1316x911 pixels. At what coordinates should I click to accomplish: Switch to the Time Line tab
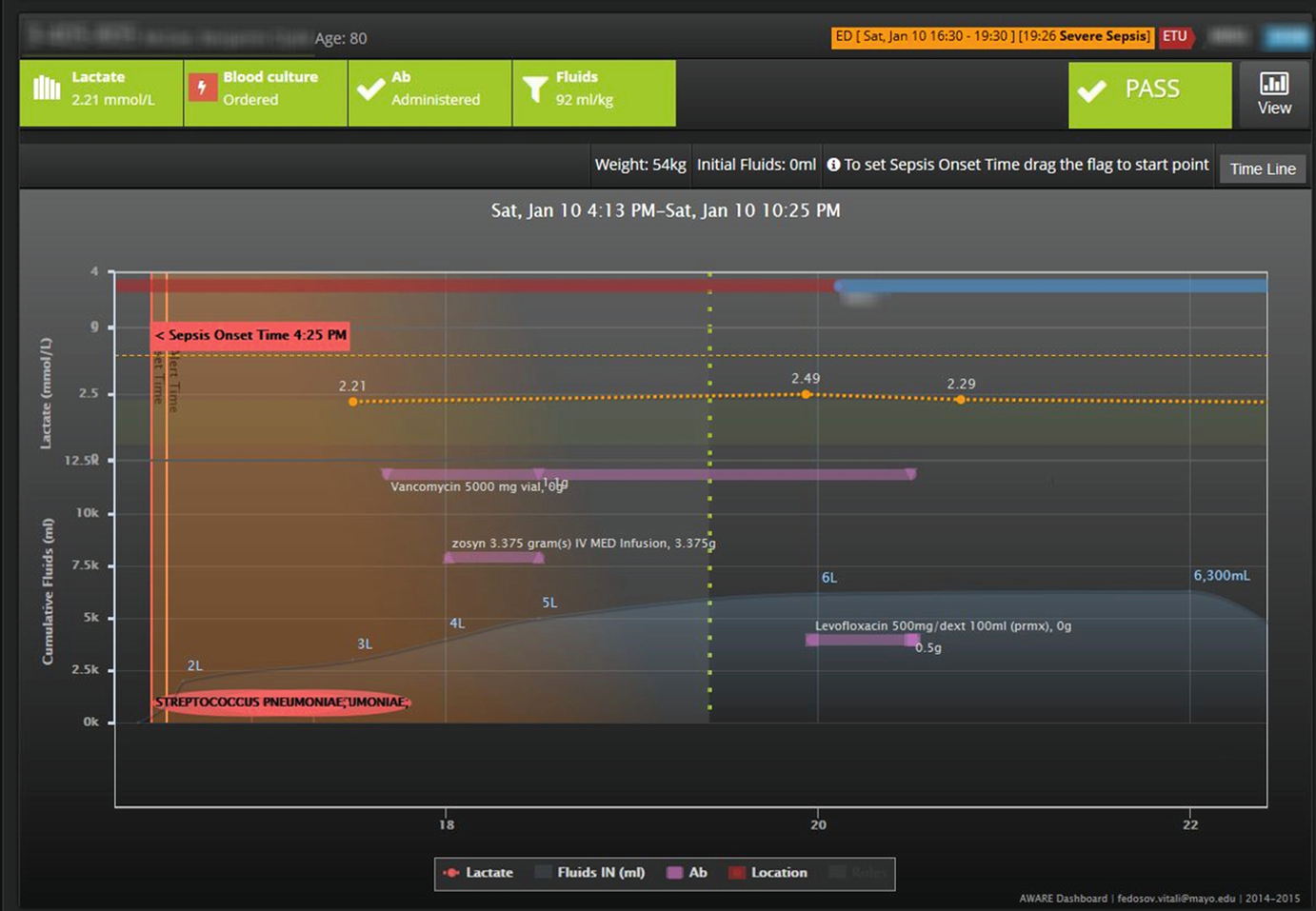(1262, 168)
